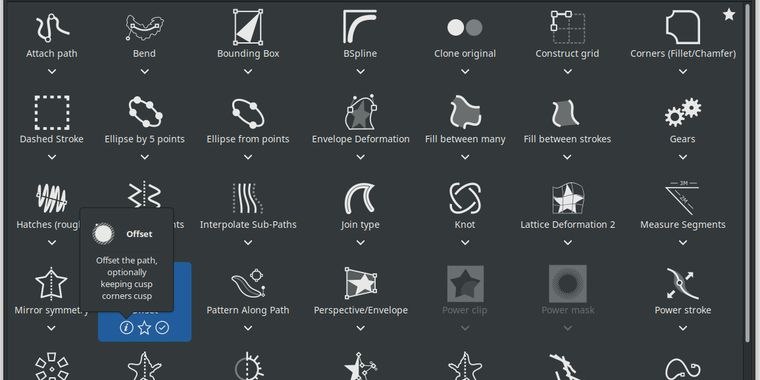Screen dimensions: 760x380
Task: Select the Knot effect icon
Action: click(x=465, y=198)
